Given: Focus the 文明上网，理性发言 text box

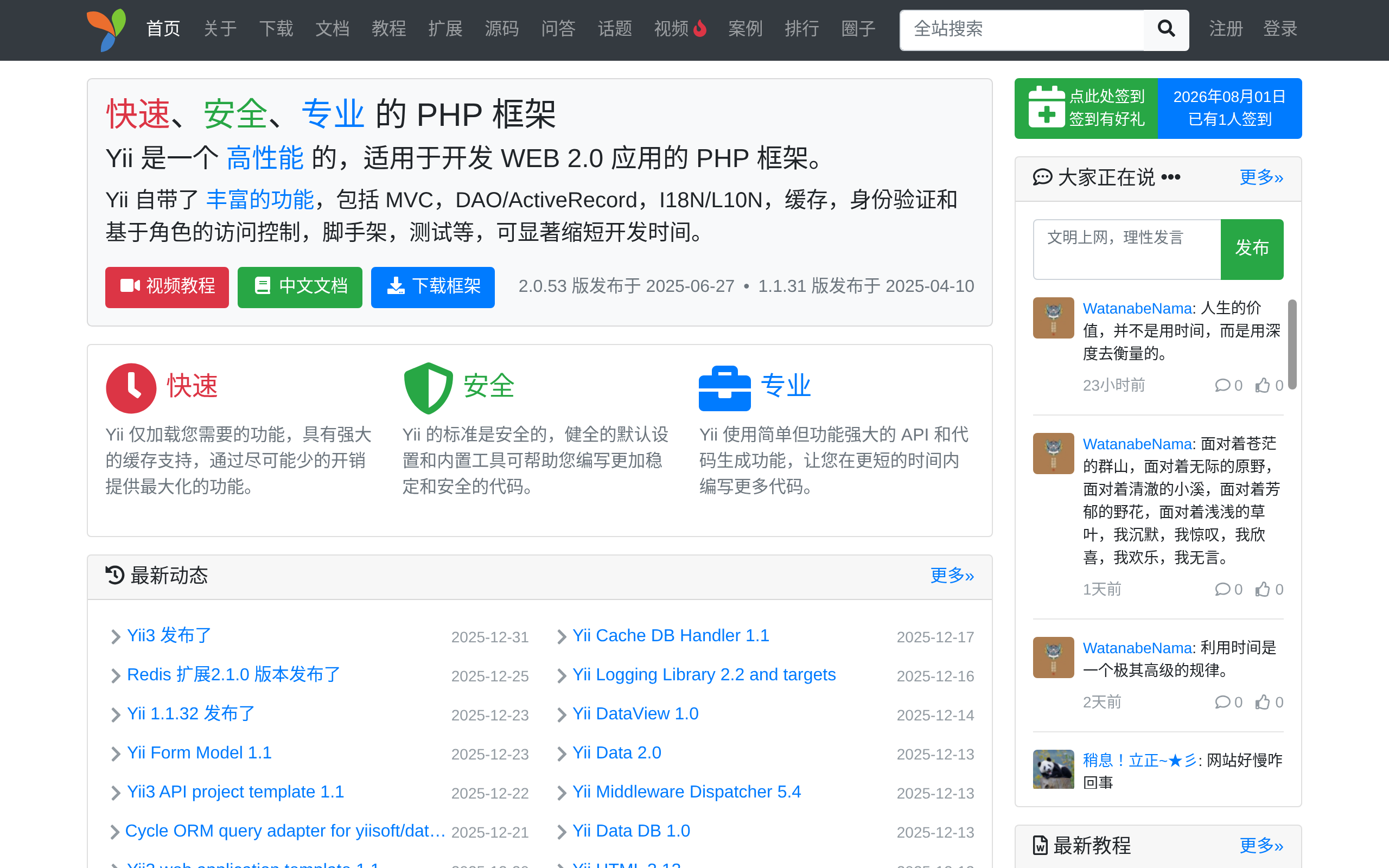Looking at the screenshot, I should [x=1127, y=249].
